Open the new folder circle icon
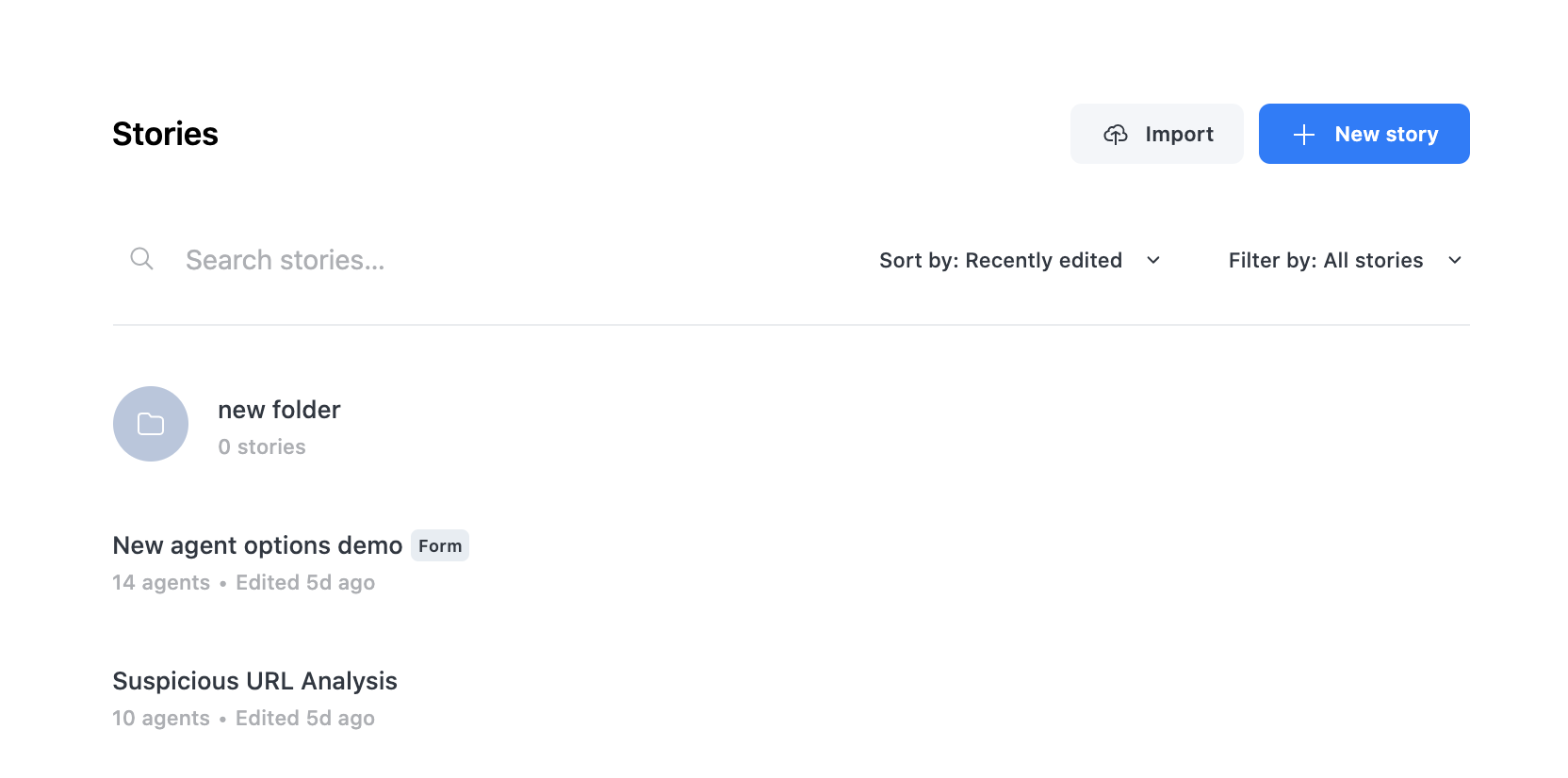Image resolution: width=1568 pixels, height=778 pixels. coord(151,424)
